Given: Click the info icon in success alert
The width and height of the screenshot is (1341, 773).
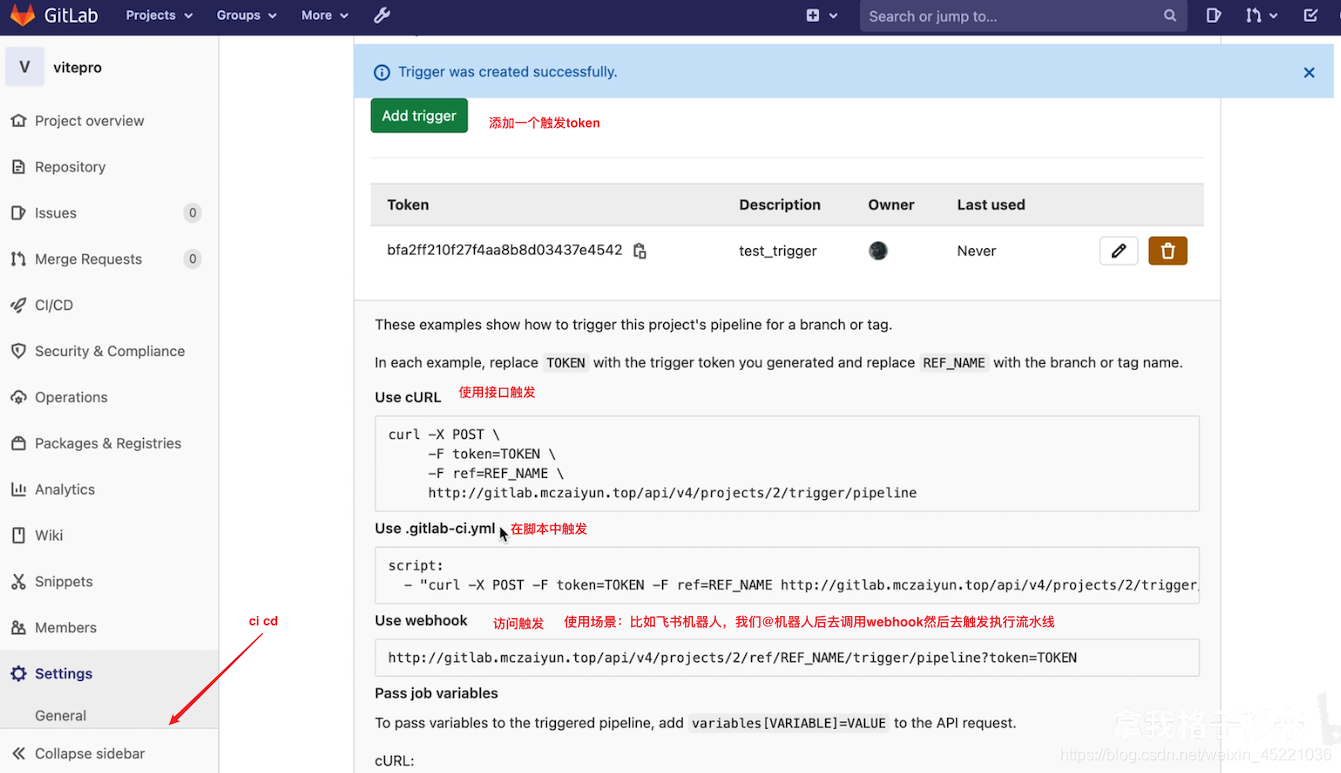Looking at the screenshot, I should point(382,72).
